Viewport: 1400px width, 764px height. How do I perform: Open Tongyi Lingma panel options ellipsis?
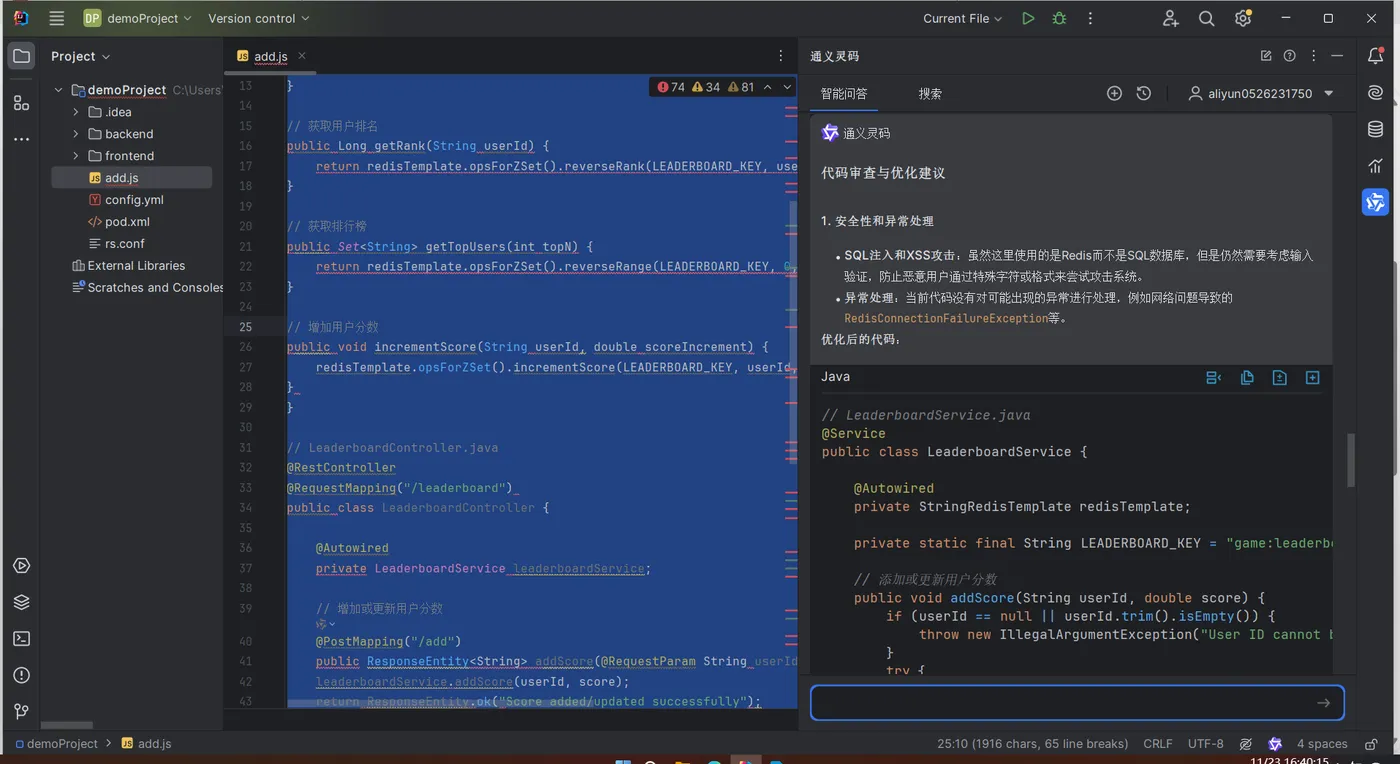point(1314,56)
